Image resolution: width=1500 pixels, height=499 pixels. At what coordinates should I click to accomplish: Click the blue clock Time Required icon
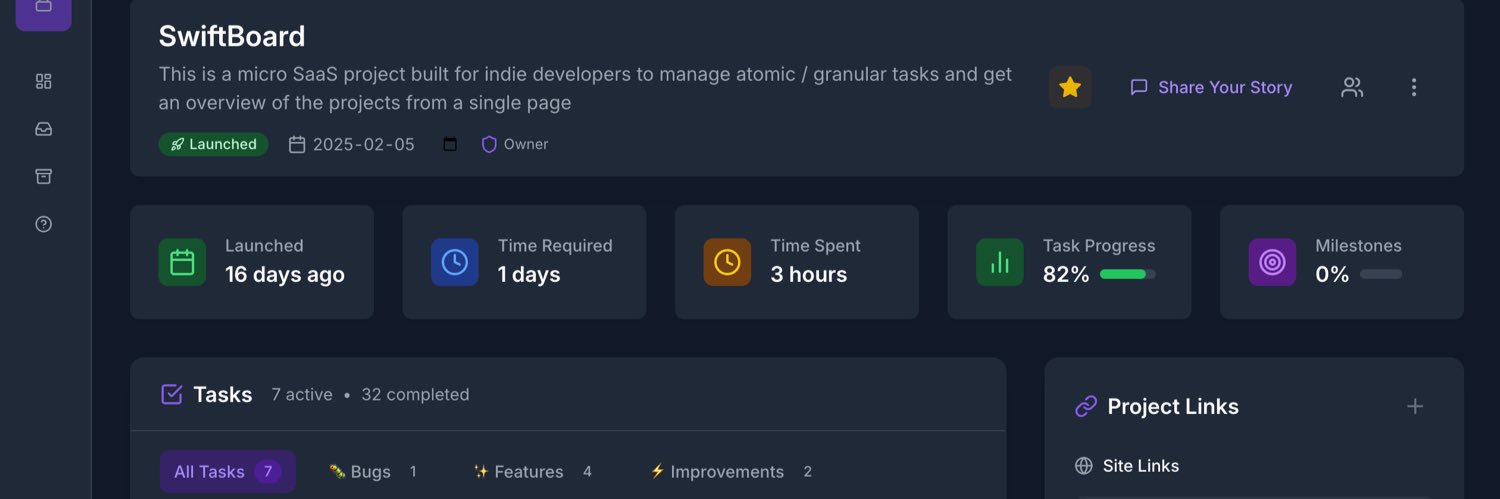point(454,262)
